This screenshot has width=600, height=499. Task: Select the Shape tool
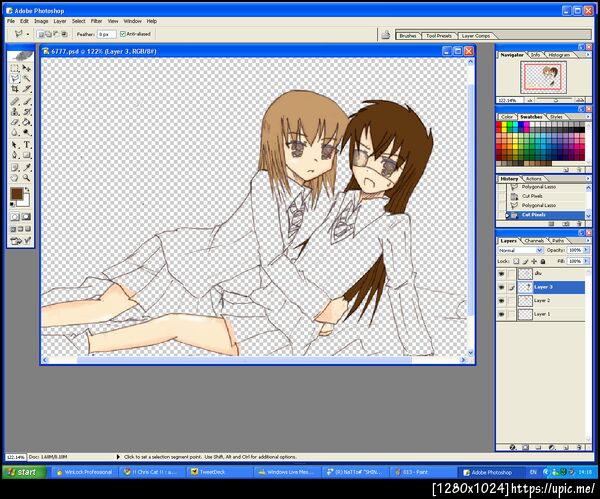(x=26, y=155)
